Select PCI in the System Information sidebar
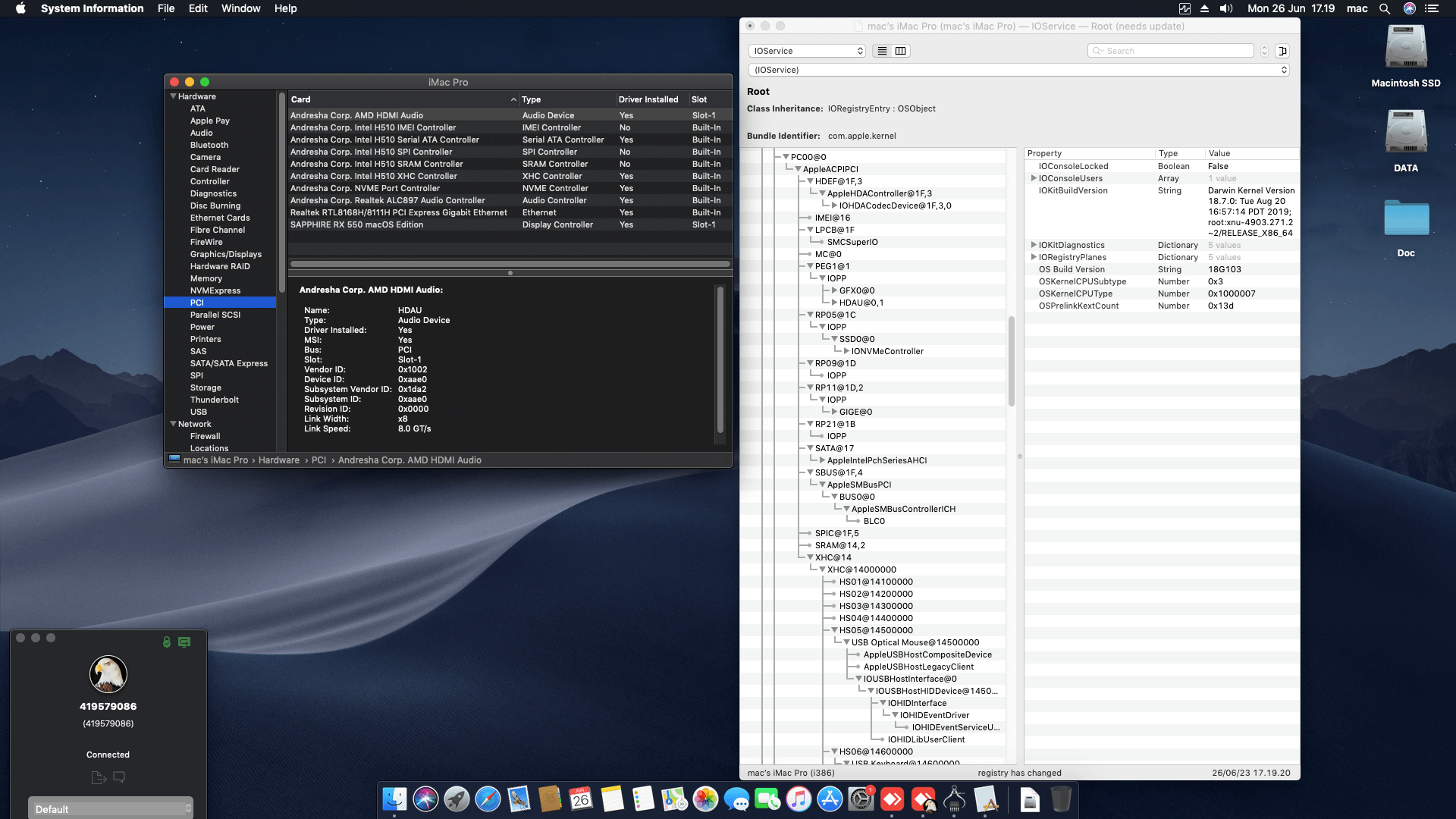 (x=220, y=303)
